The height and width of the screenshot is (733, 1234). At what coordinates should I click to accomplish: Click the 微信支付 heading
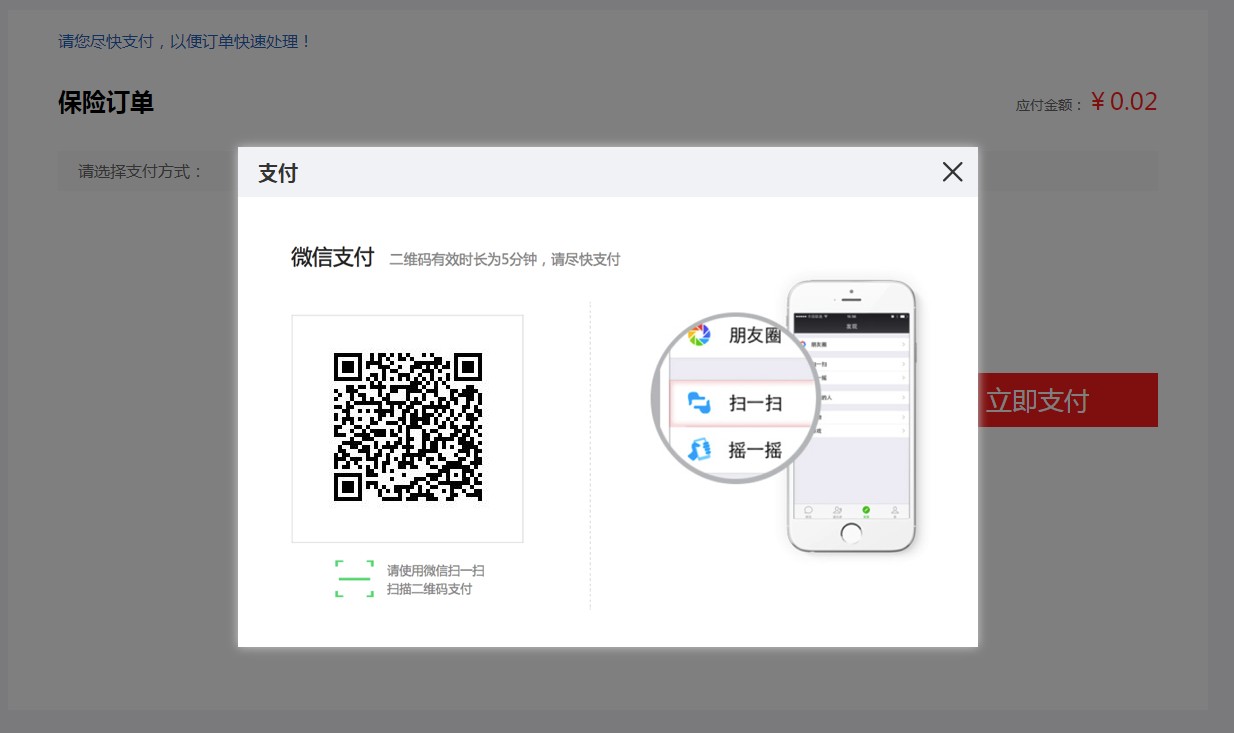point(332,258)
